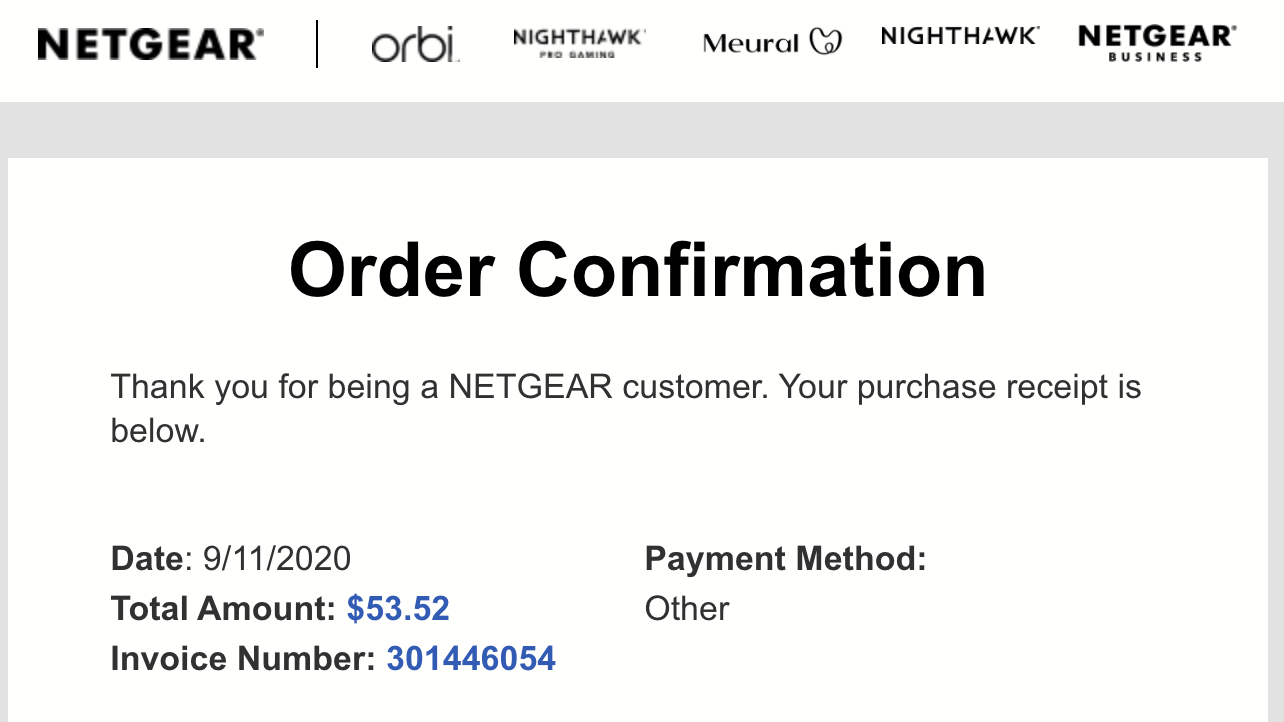The image size is (1284, 722).
Task: Click the Meural wordmark logo
Action: (751, 43)
